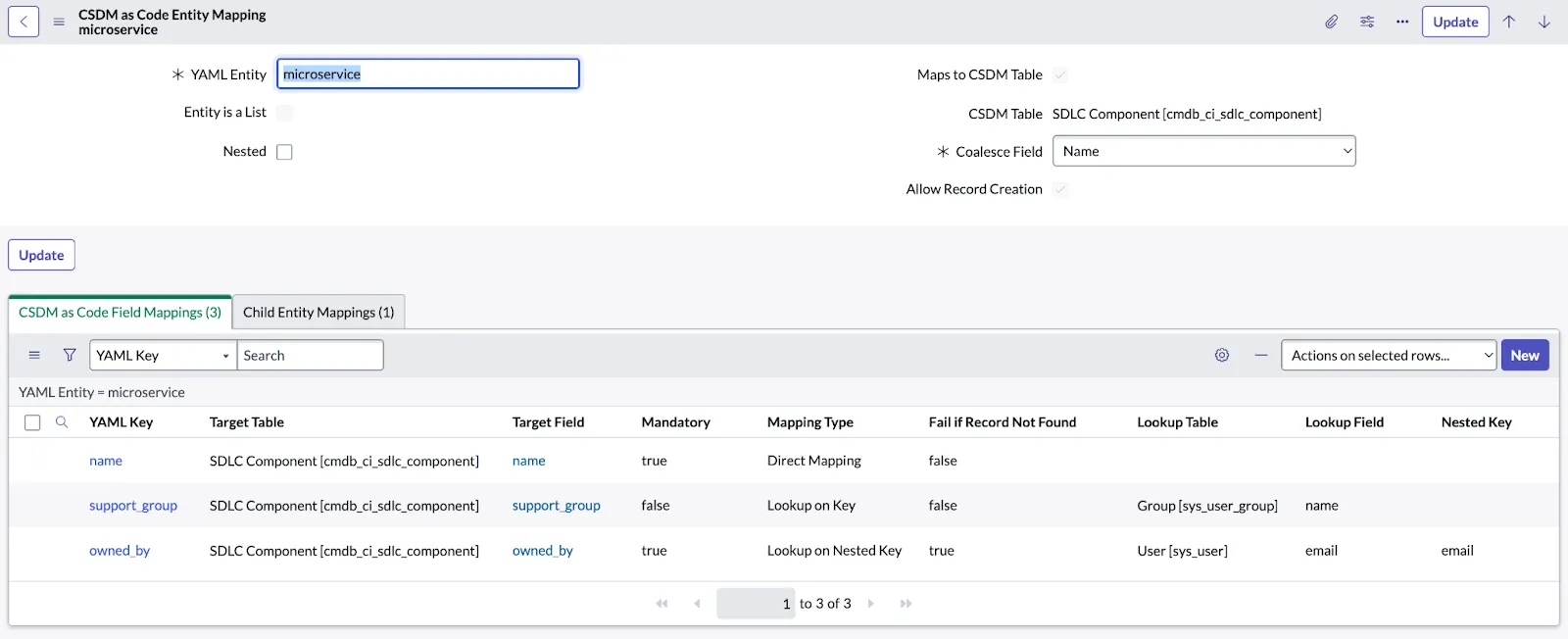
Task: Click the 'Lookup on Key' cell
Action: (x=811, y=506)
